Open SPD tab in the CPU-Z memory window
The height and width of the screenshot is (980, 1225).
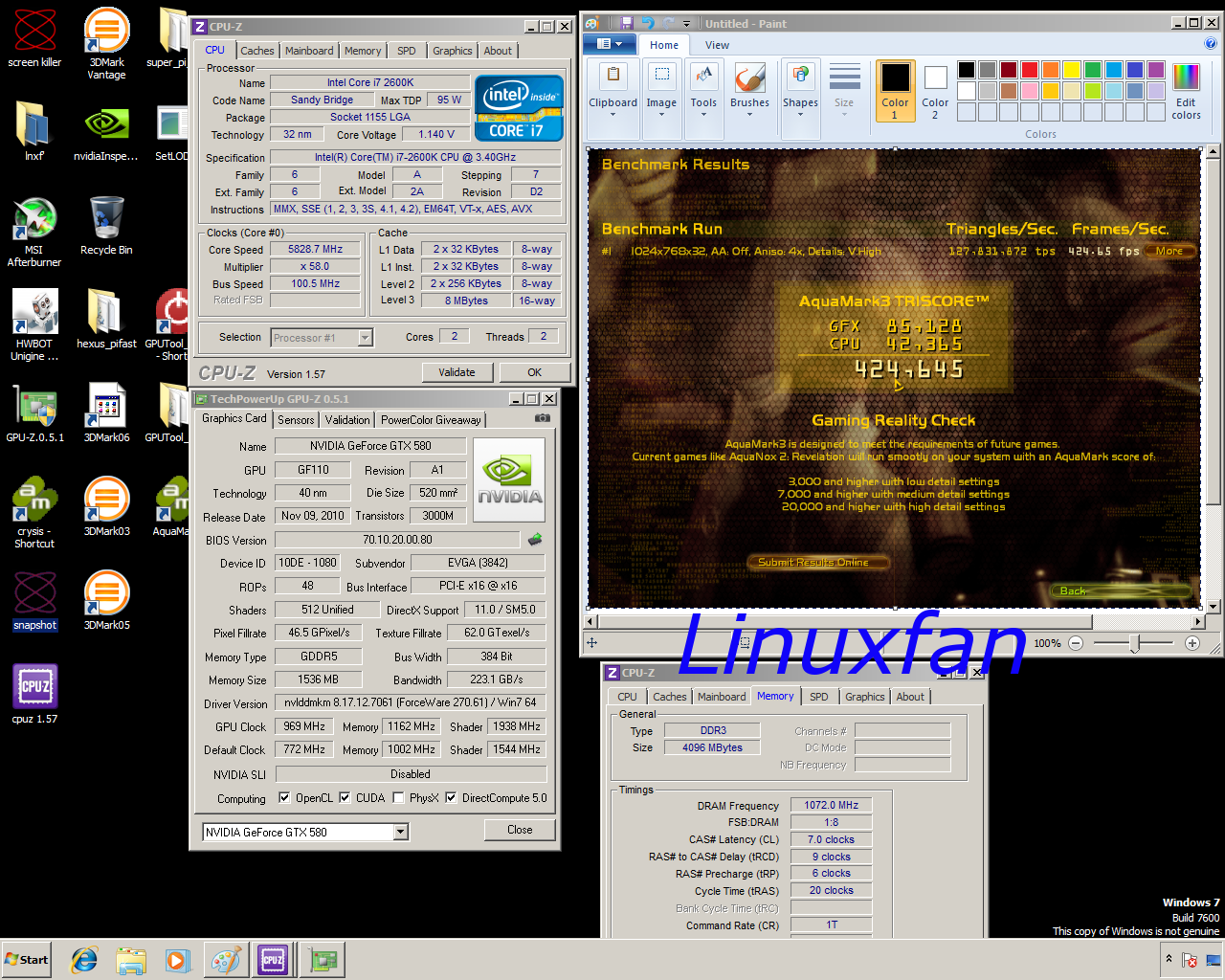819,697
